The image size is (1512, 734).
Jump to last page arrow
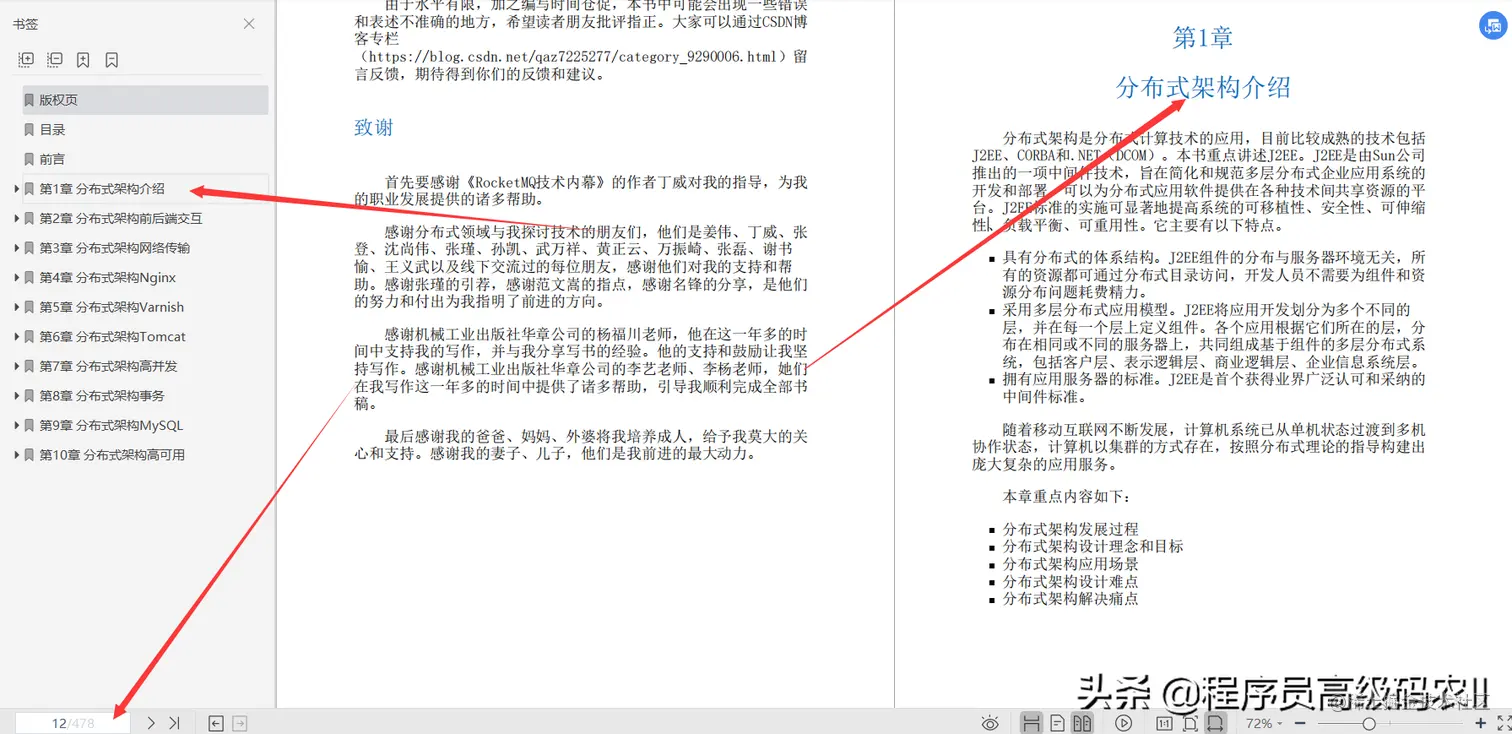[174, 723]
